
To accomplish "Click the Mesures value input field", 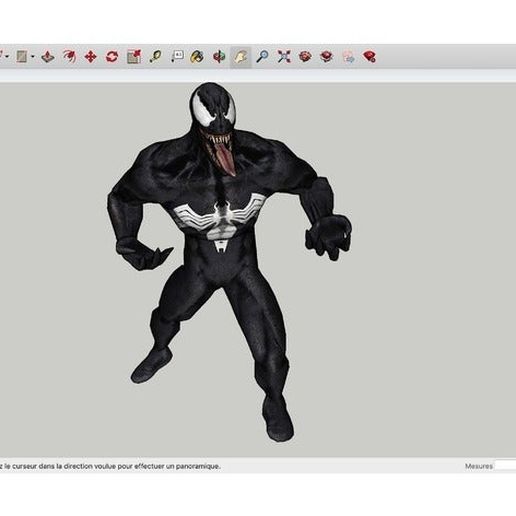I will [505, 466].
